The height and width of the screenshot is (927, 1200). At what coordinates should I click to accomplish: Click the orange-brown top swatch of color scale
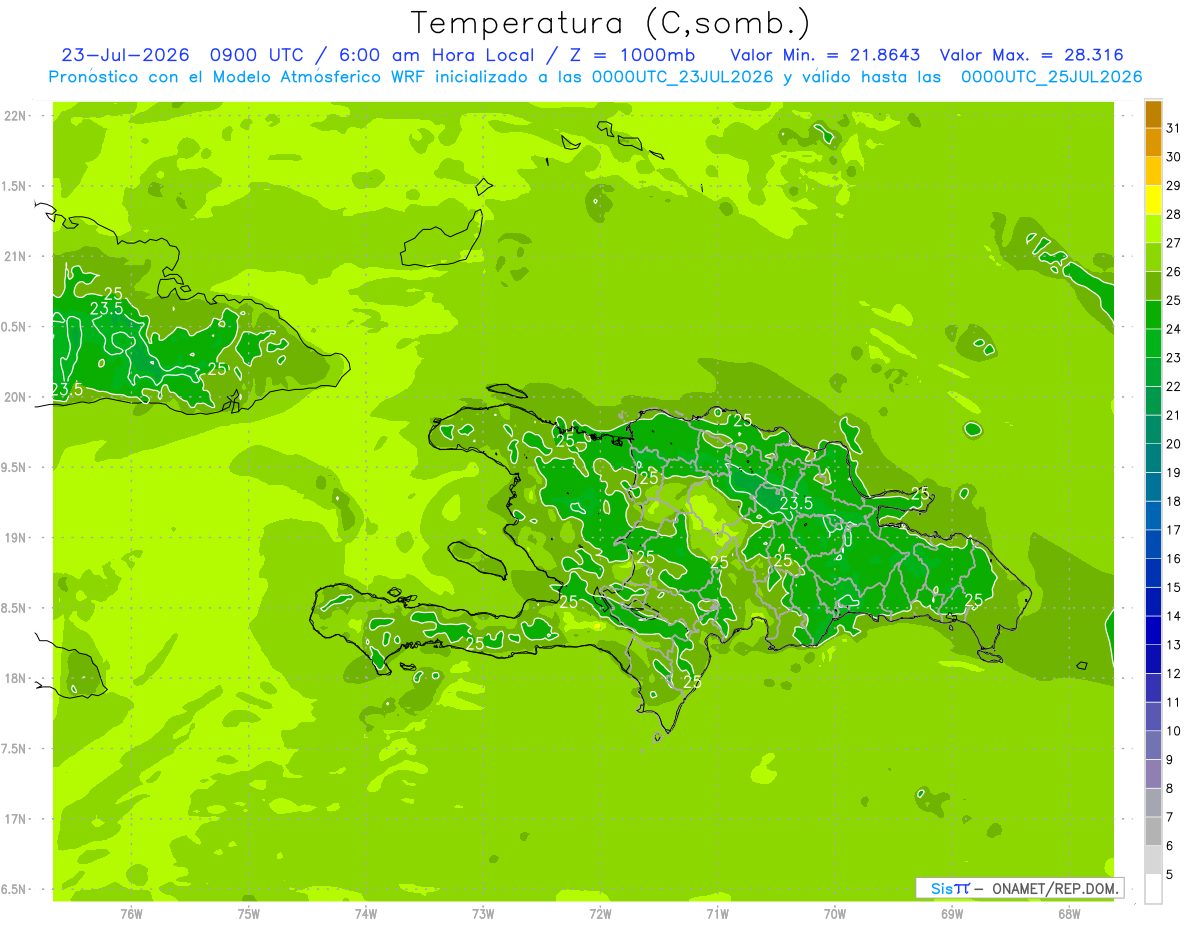pos(1153,115)
